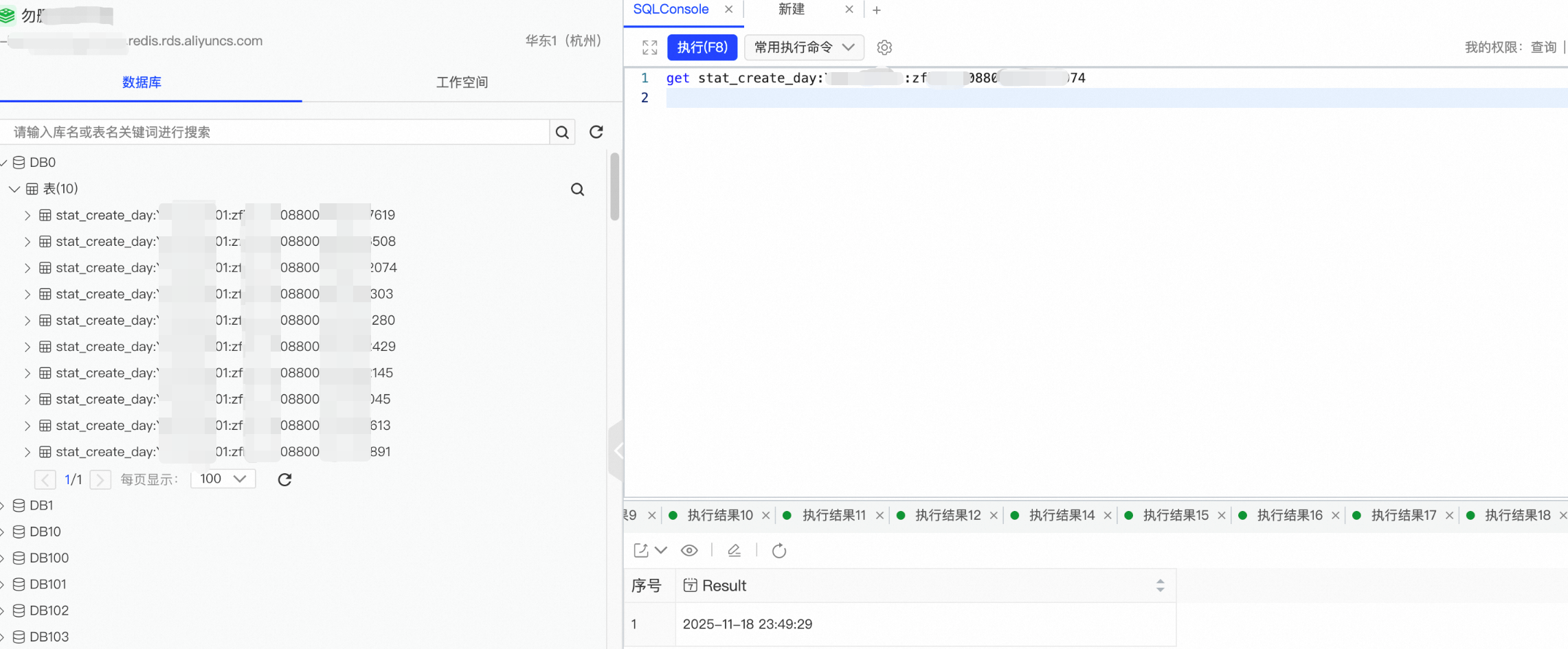Switch to the 工作空间 tab
Viewport: 1568px width, 649px height.
pyautogui.click(x=462, y=82)
